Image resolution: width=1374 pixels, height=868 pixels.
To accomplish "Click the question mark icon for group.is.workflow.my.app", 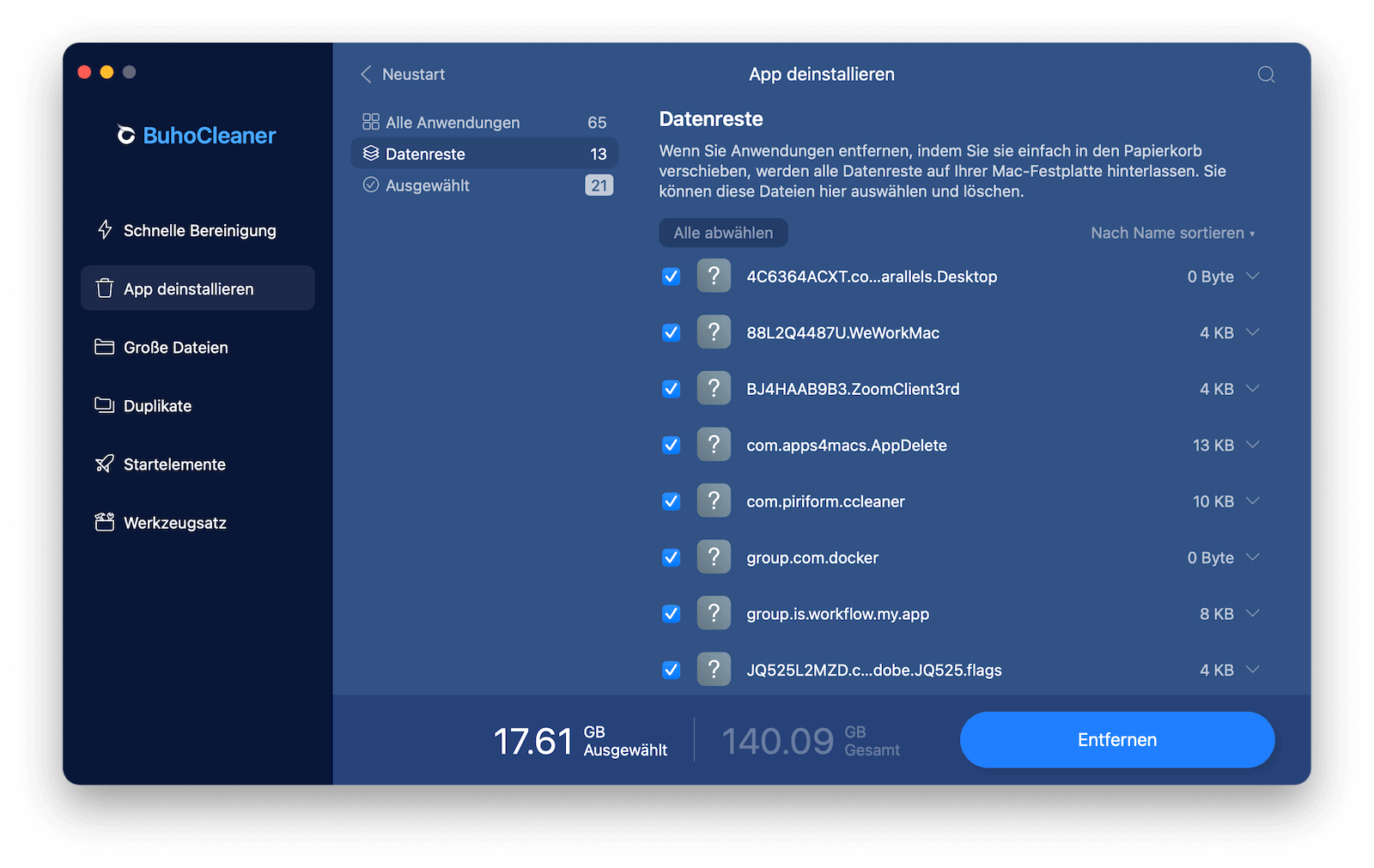I will tap(714, 613).
